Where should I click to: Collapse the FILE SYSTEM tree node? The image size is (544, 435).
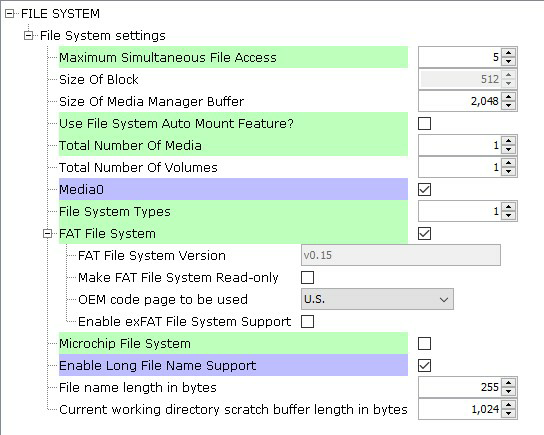[x=9, y=14]
